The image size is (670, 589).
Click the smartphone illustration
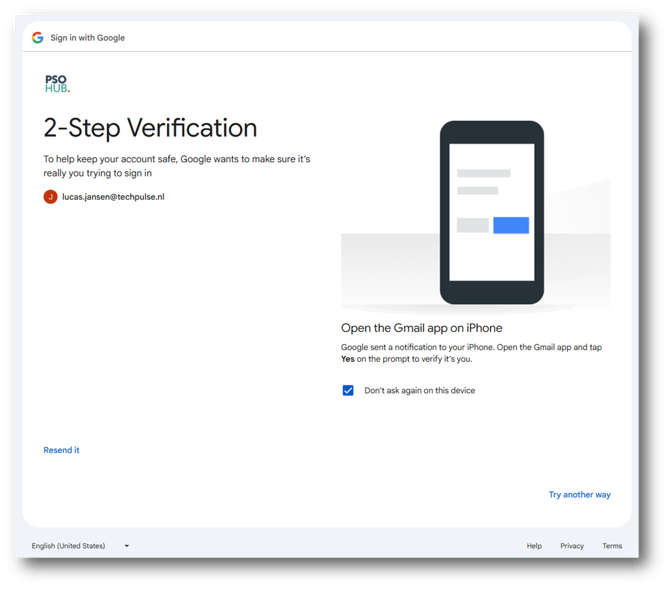[x=491, y=212]
